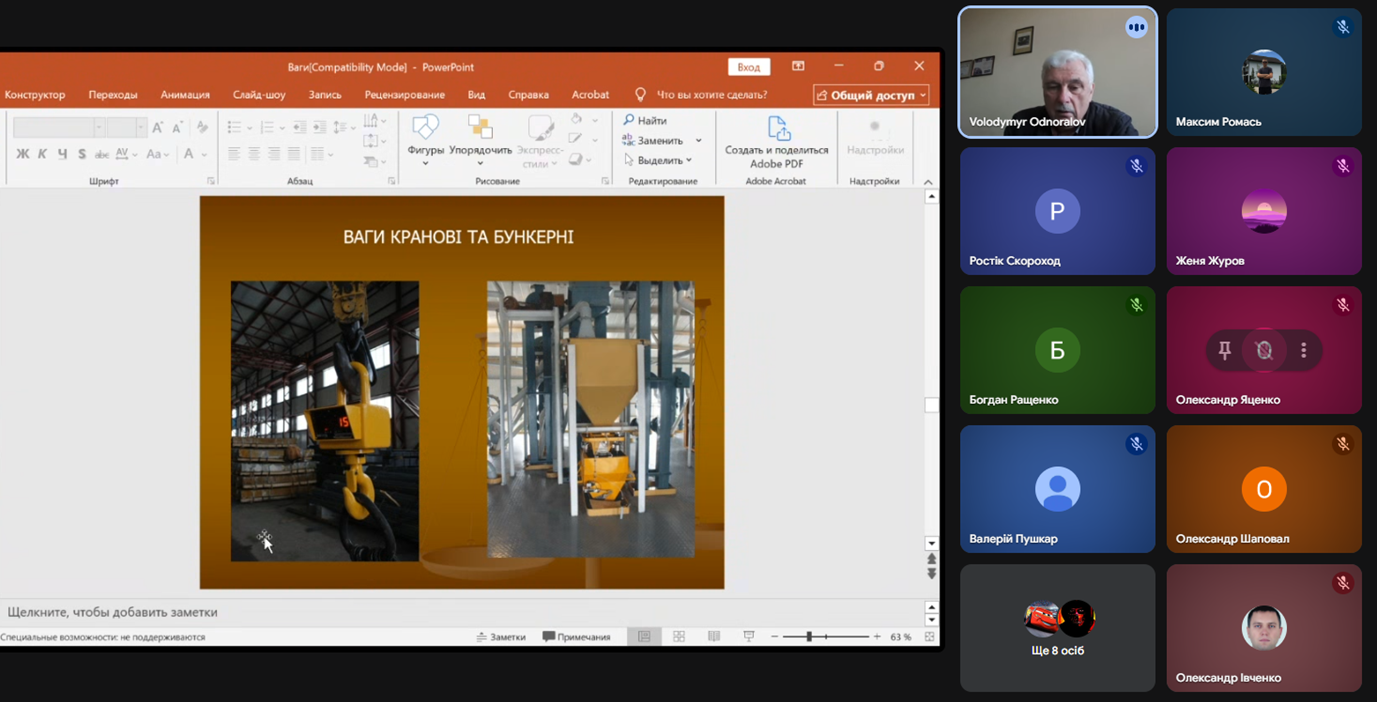Click the Найти search icon
Screen dimensions: 1377x702
629,120
